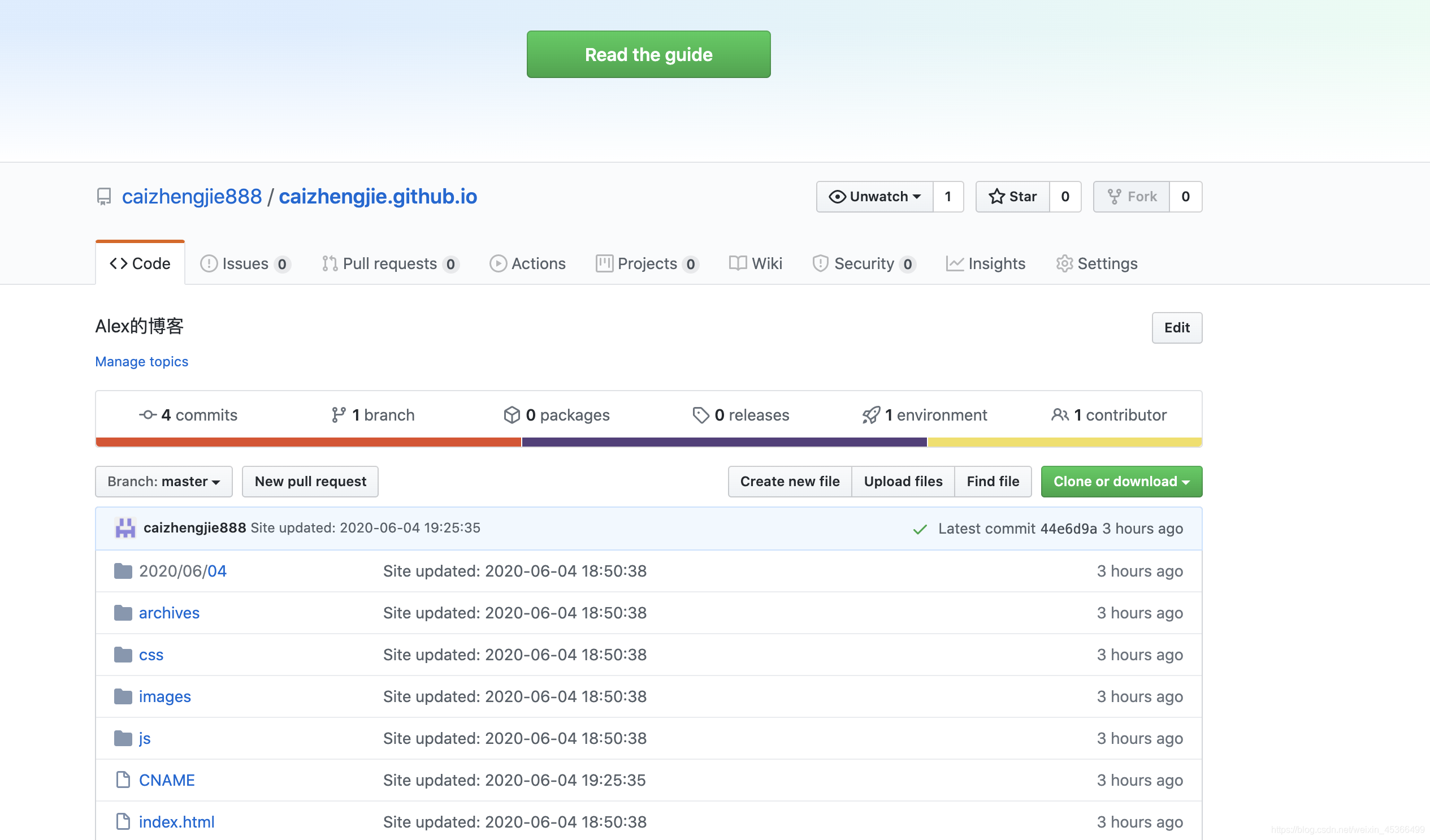
Task: Open the Unwatch dropdown arrow
Action: [x=917, y=197]
